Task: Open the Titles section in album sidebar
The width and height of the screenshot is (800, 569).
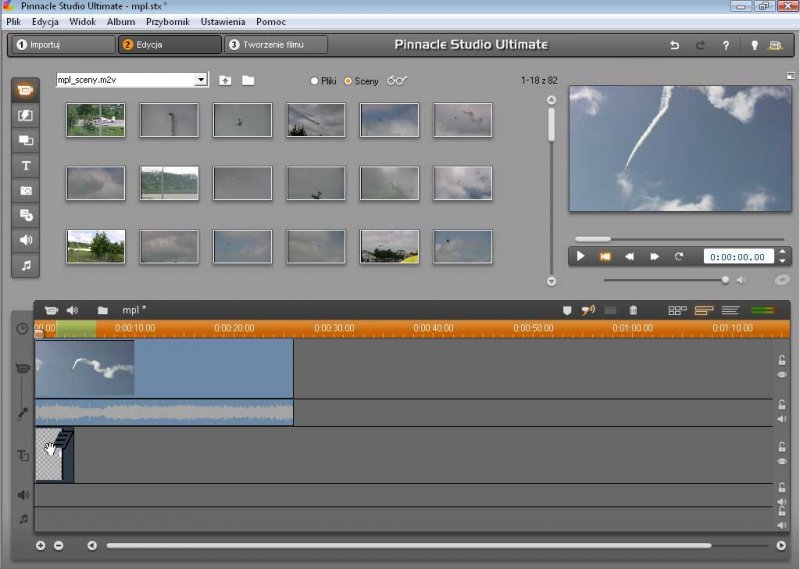Action: click(25, 165)
